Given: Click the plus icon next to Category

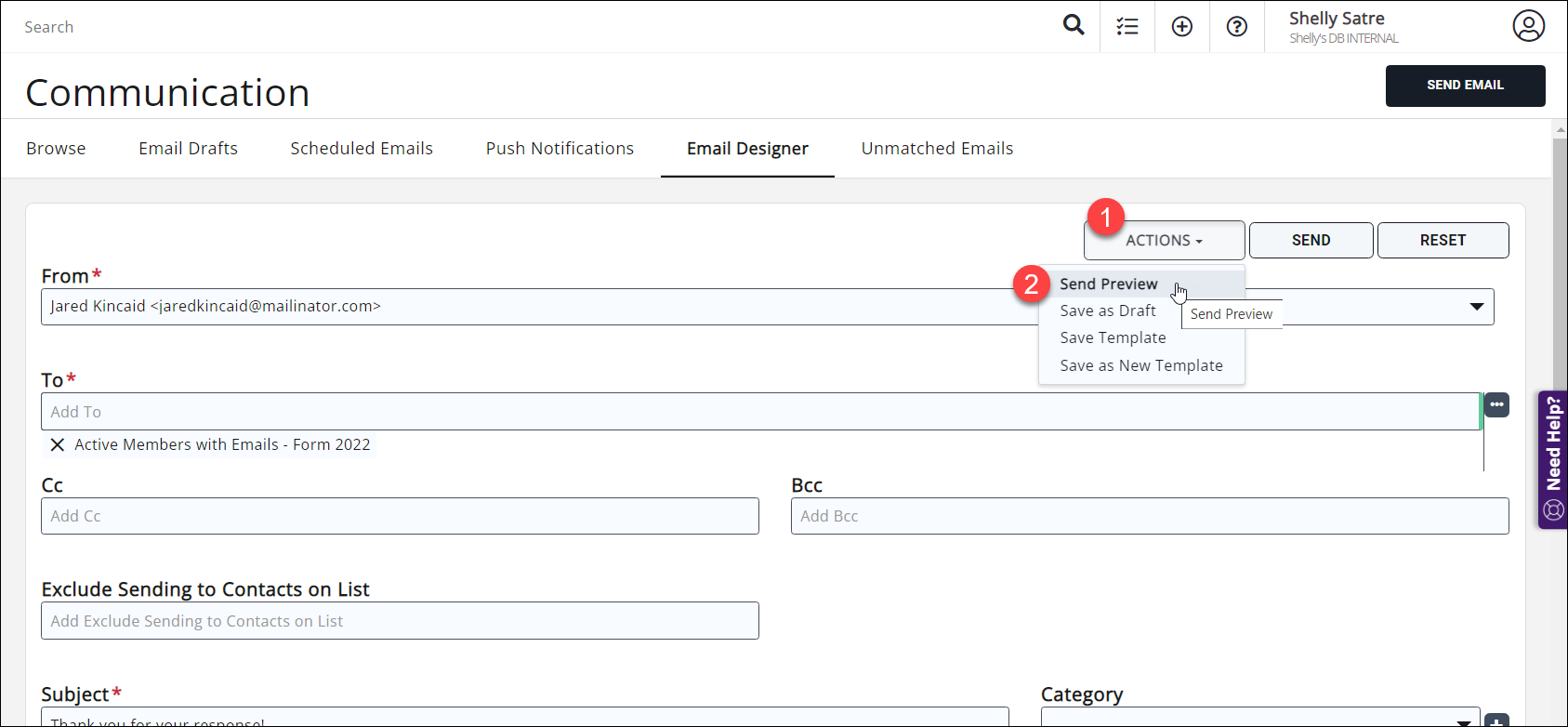Looking at the screenshot, I should coord(1496,720).
